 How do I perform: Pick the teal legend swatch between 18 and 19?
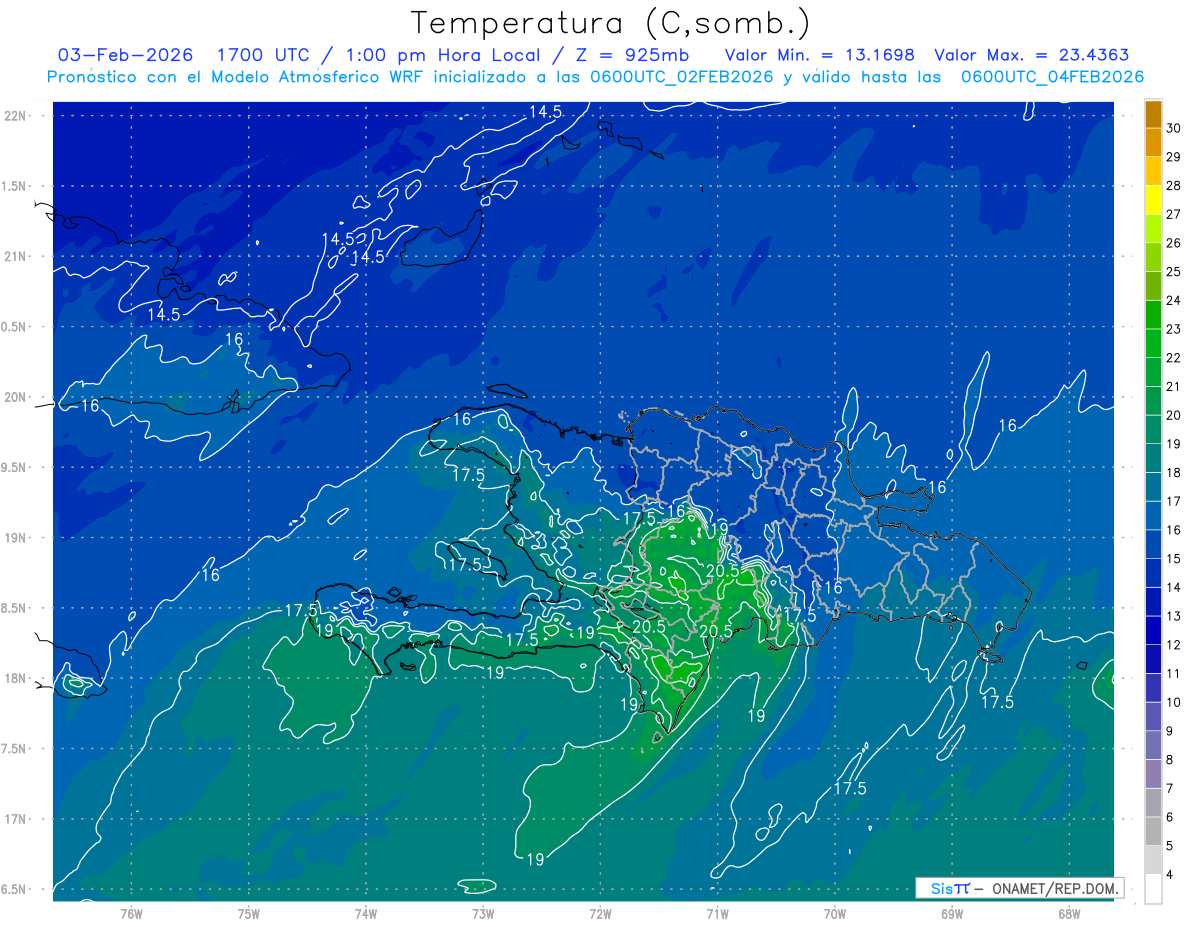coord(1153,458)
